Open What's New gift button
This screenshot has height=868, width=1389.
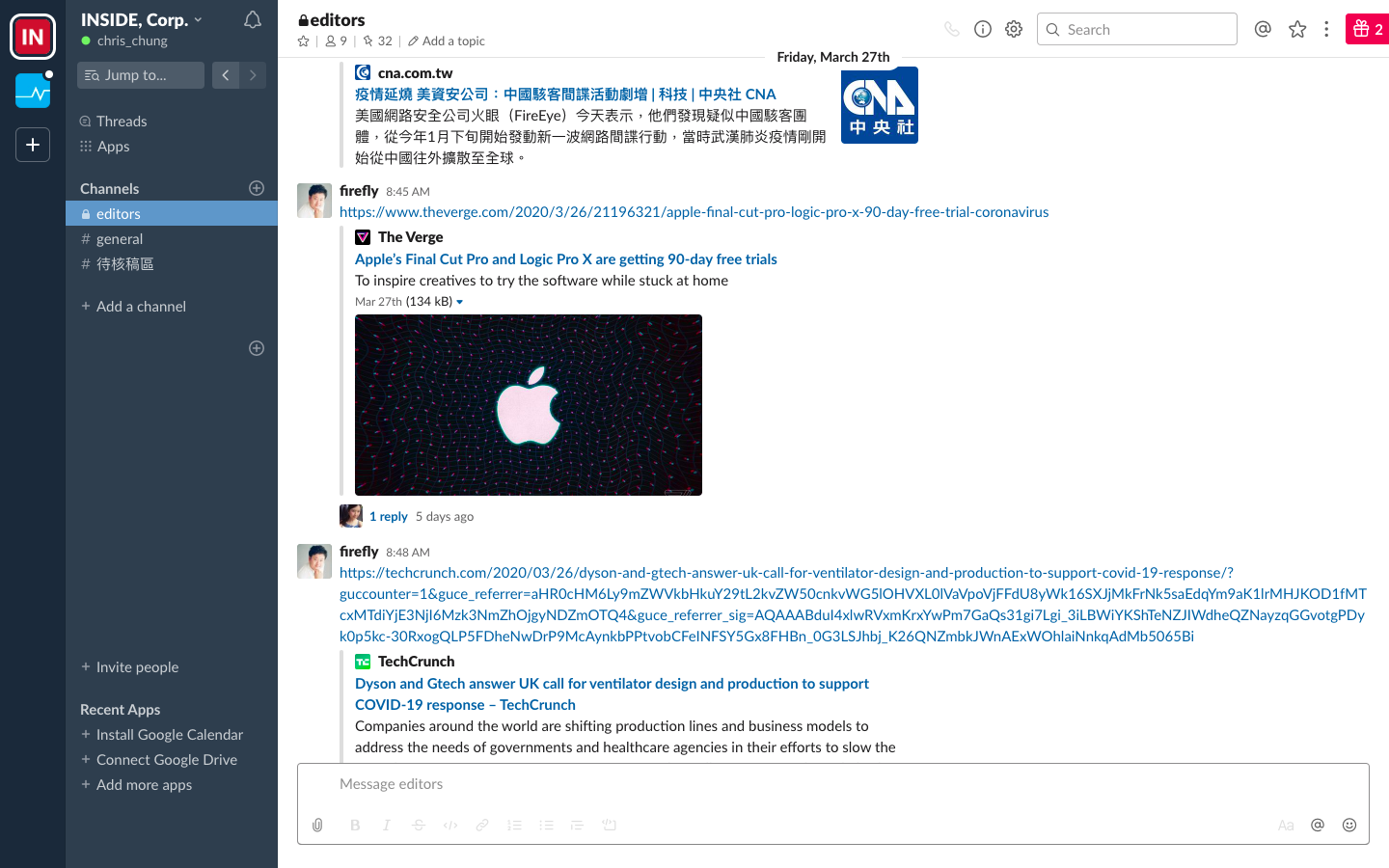point(1367,29)
